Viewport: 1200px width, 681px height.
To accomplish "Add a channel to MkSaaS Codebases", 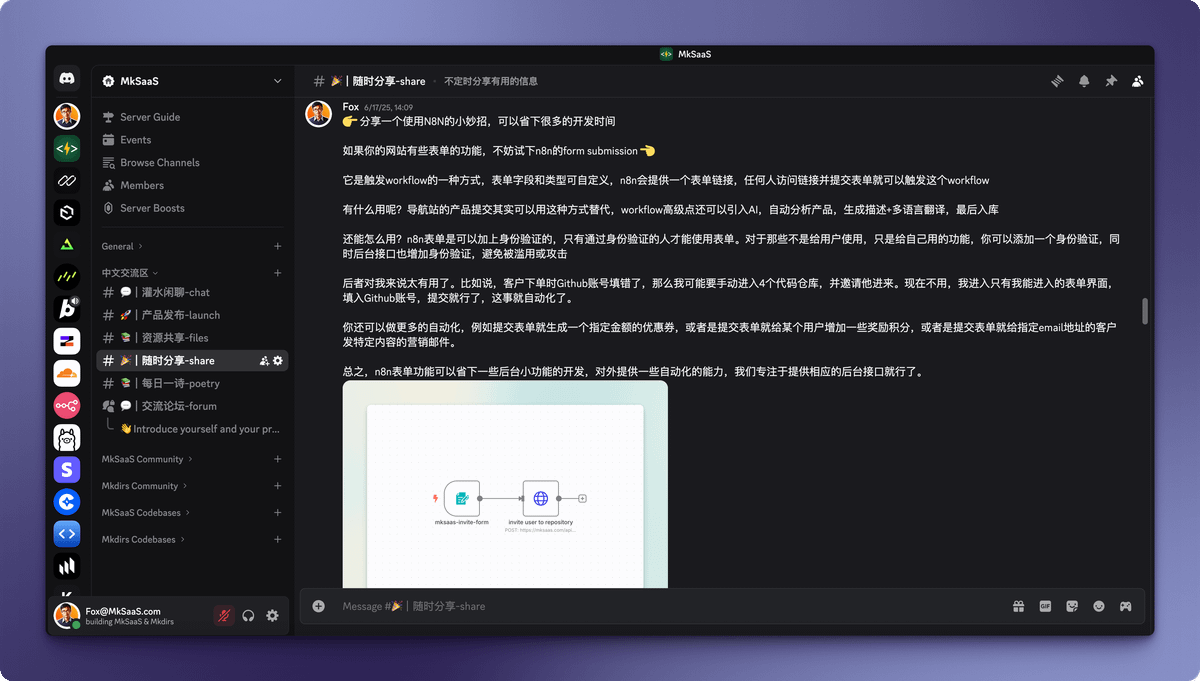I will [278, 513].
